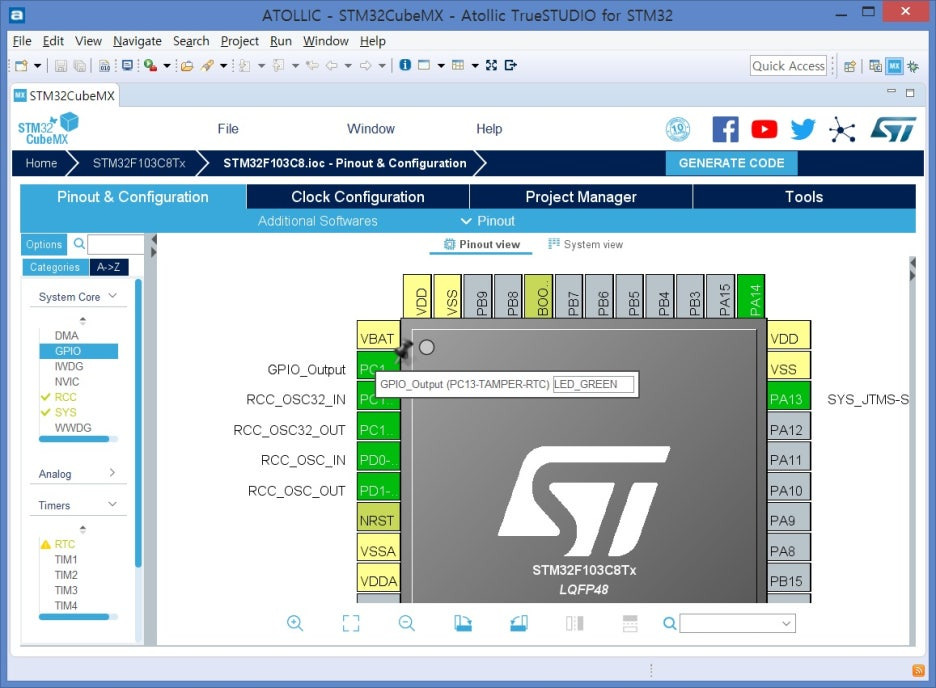Switch to the debug bug perspective icon
Viewport: 936px width, 688px height.
point(913,66)
